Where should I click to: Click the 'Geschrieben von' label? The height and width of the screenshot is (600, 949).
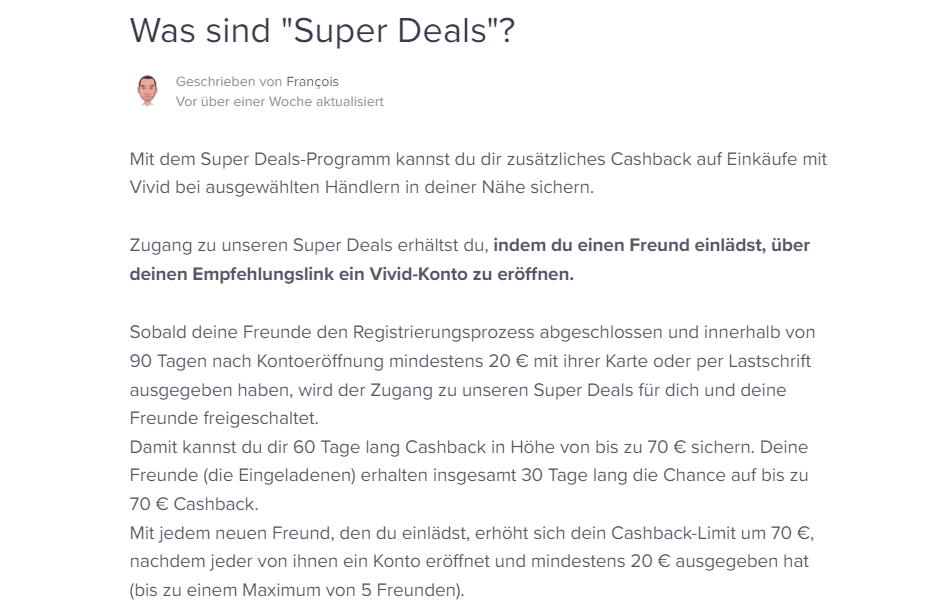(229, 82)
